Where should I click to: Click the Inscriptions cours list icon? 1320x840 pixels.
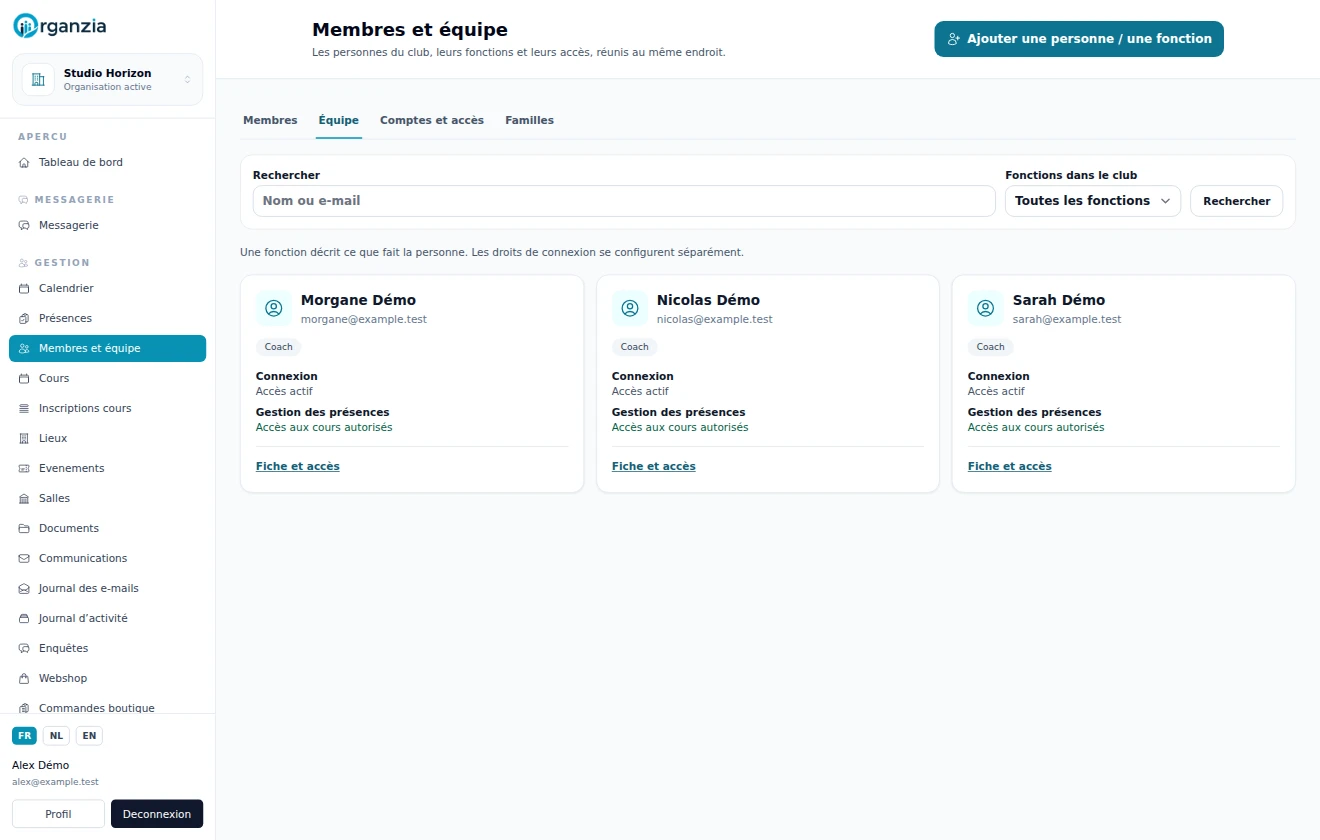24,408
